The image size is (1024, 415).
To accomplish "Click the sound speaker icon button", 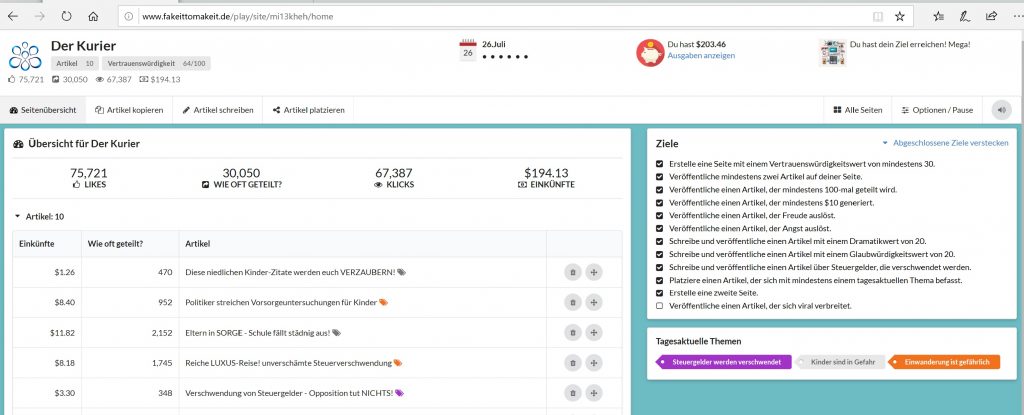I will [1001, 109].
